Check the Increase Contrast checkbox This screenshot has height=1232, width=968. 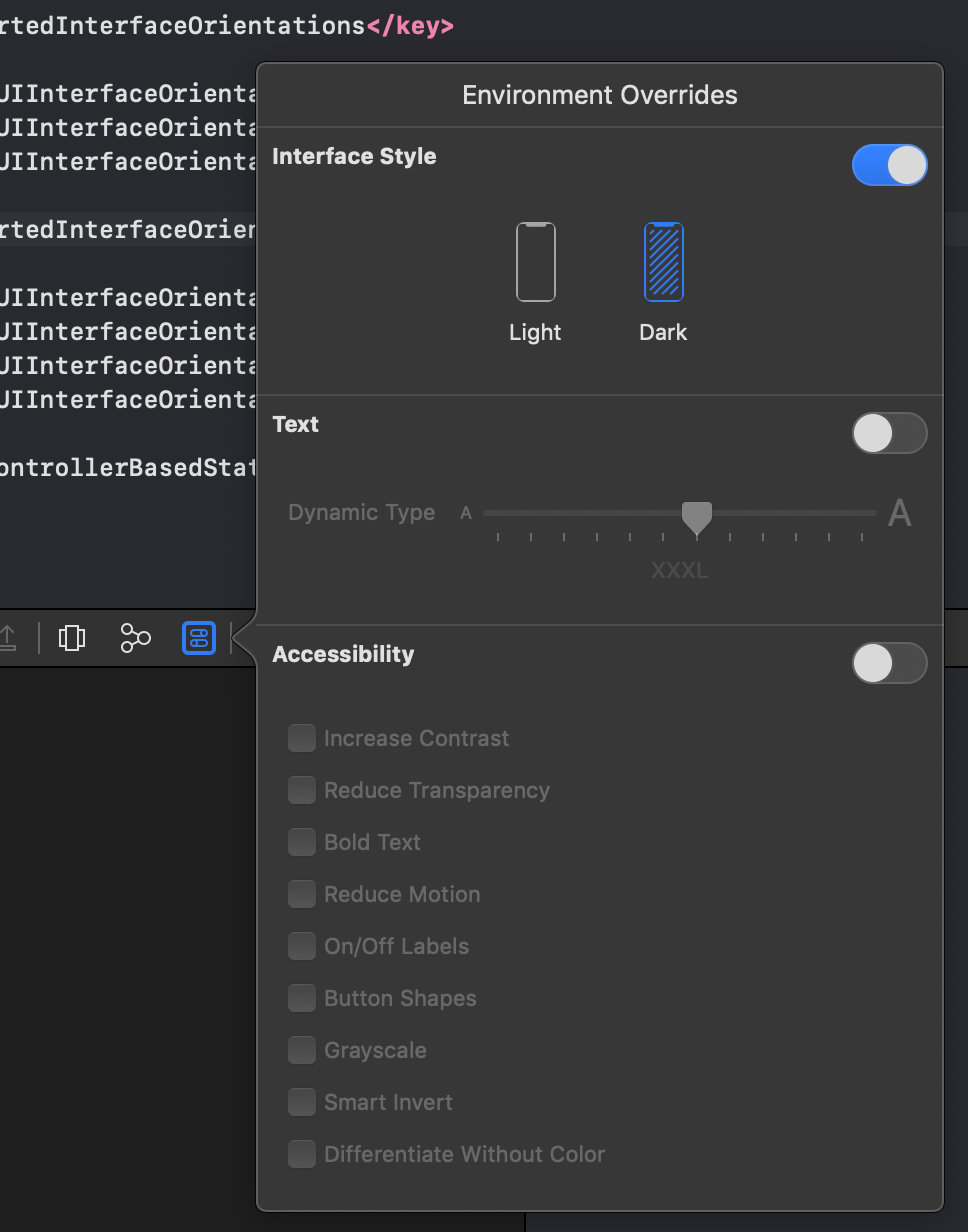301,738
